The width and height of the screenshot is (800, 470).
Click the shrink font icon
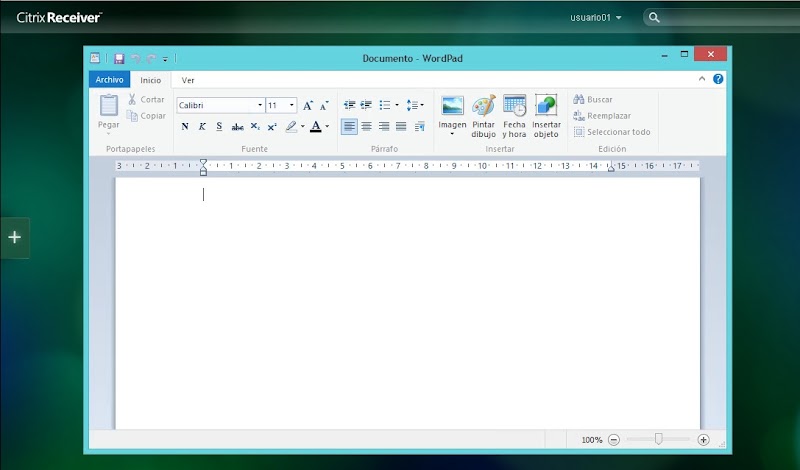(x=324, y=105)
